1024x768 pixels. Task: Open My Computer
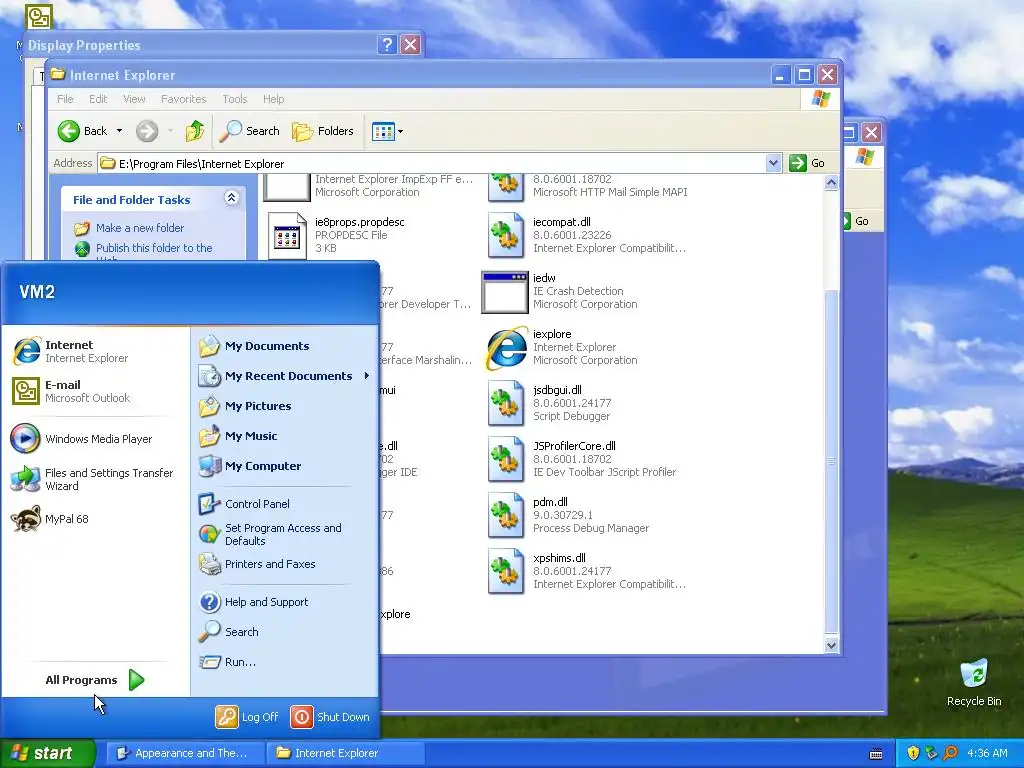pyautogui.click(x=250, y=466)
